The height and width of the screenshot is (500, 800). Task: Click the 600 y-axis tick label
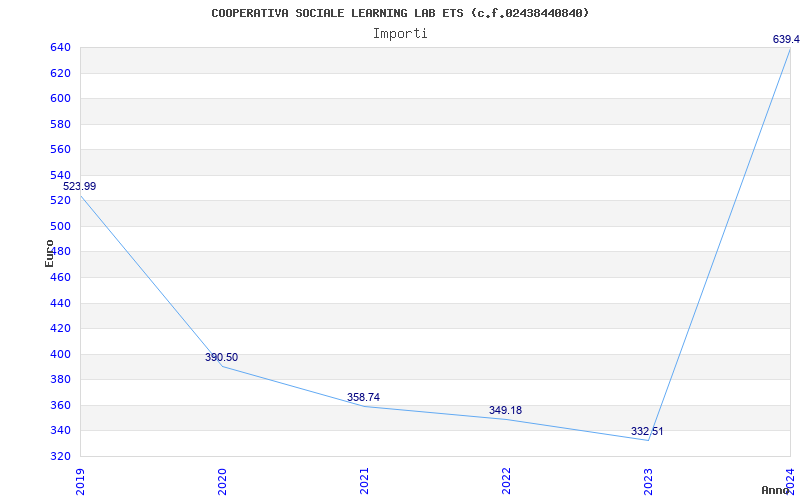60,98
